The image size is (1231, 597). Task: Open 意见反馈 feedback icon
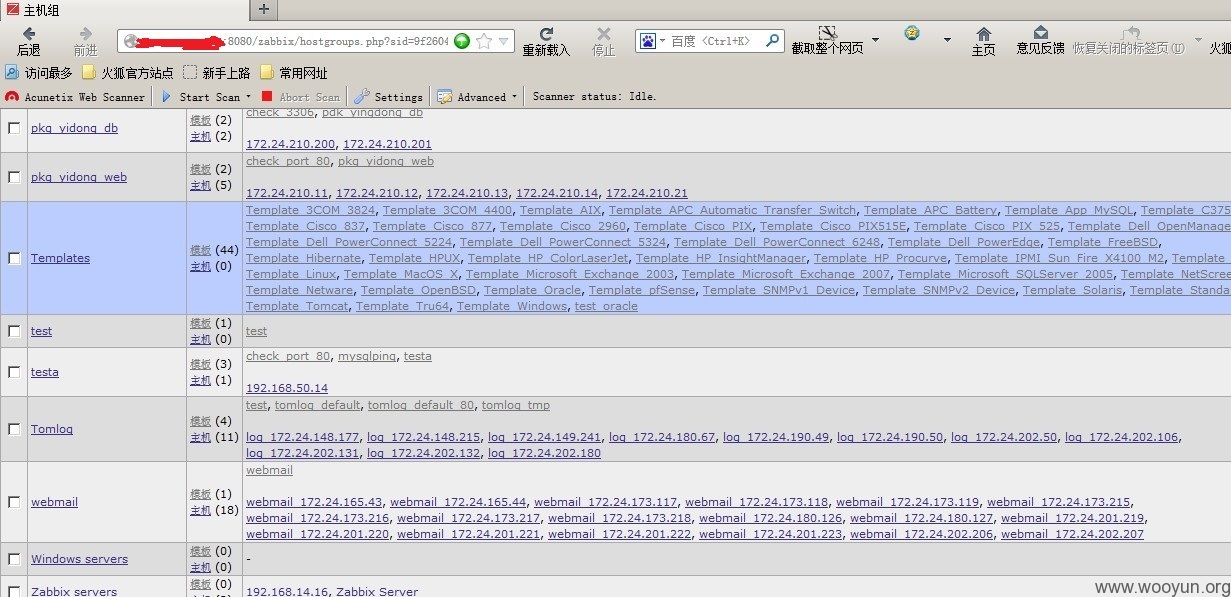click(1040, 41)
